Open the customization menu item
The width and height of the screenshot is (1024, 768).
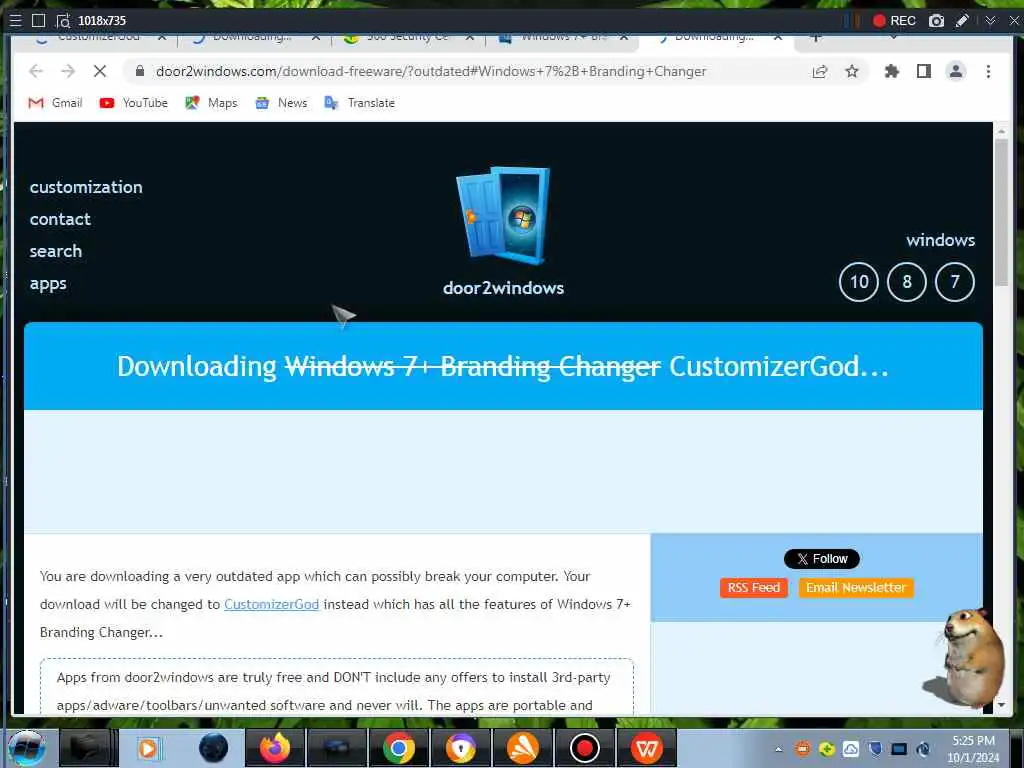pyautogui.click(x=86, y=187)
